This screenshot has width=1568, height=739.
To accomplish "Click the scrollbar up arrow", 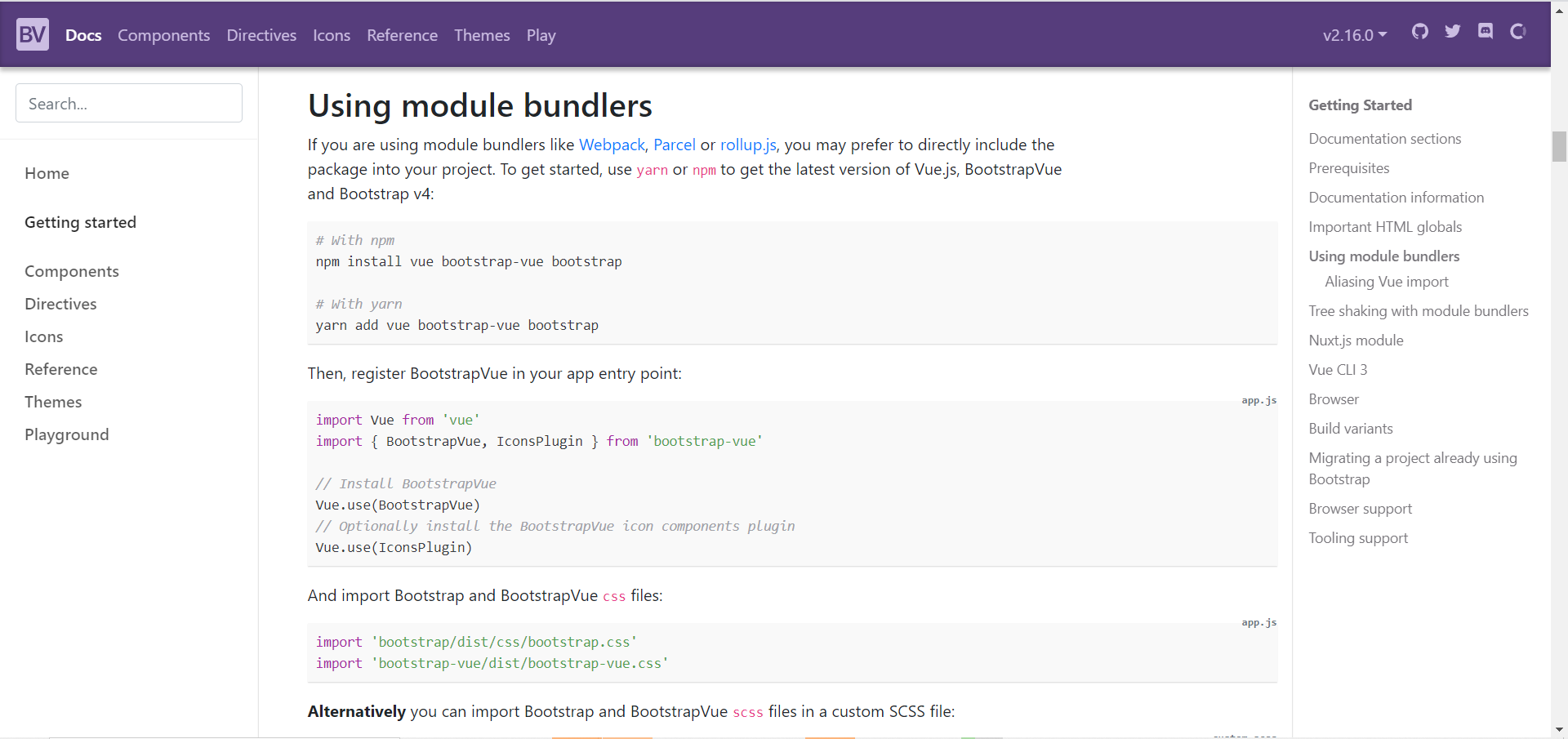I will (1559, 11).
